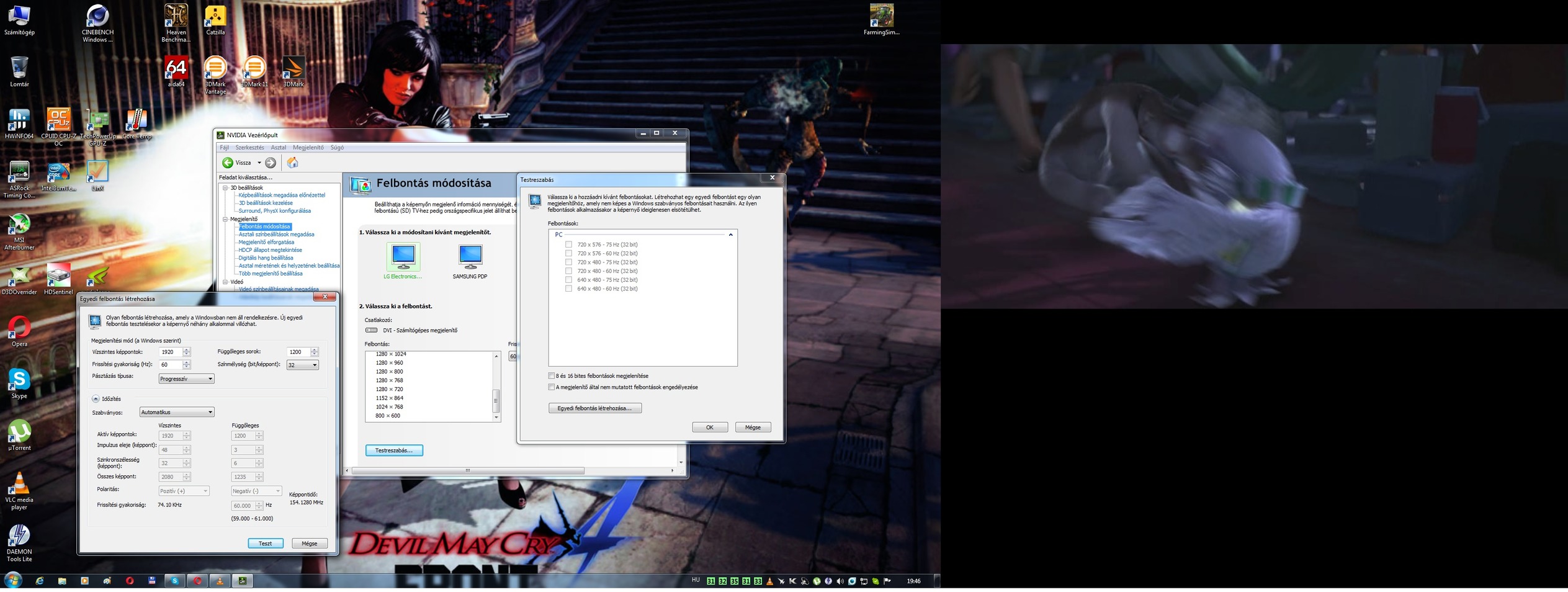Click Egyedi felbontás létrehozása... button
Viewport: 1568px width, 592px height.
[x=594, y=408]
